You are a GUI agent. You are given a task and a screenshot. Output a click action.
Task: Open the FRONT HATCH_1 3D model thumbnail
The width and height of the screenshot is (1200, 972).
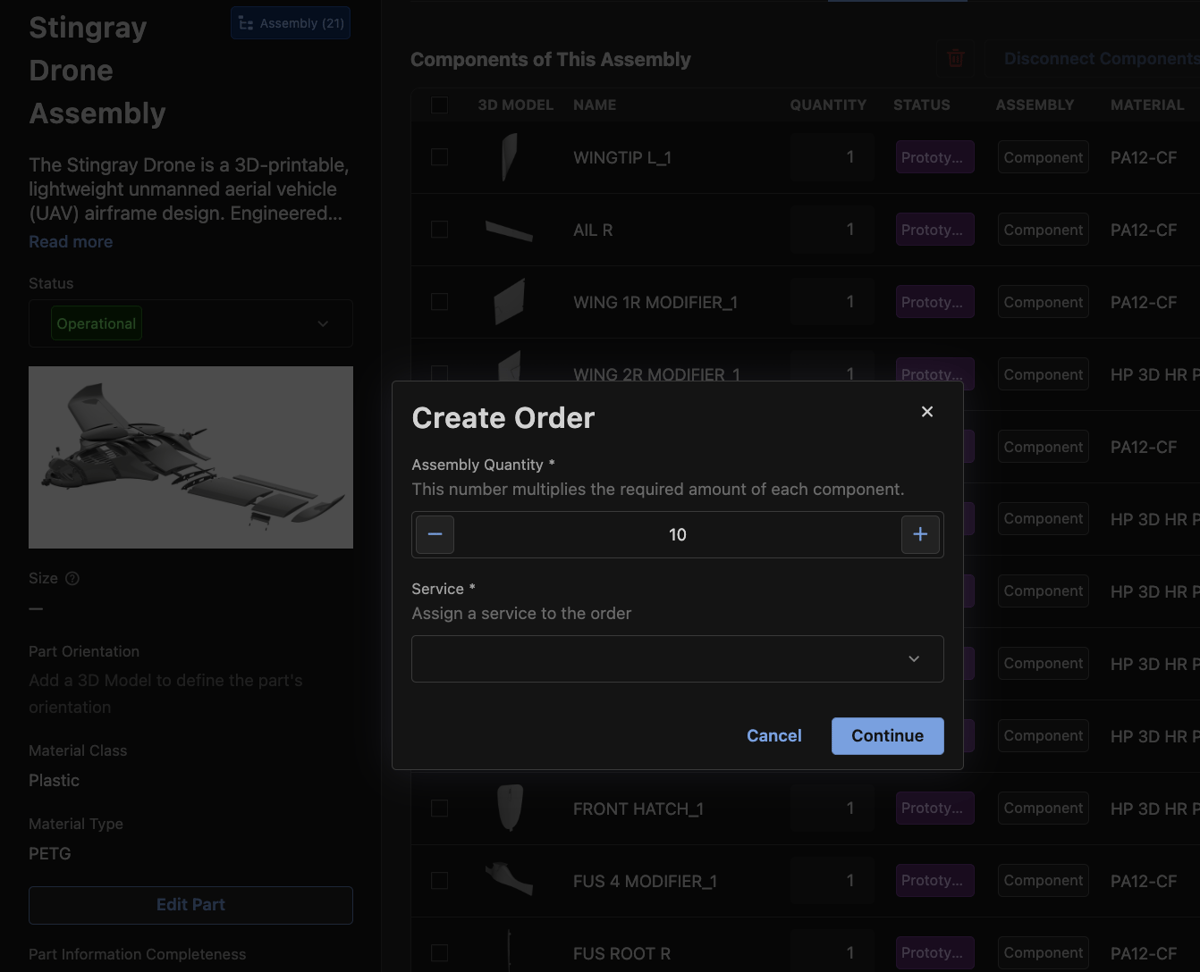point(509,808)
